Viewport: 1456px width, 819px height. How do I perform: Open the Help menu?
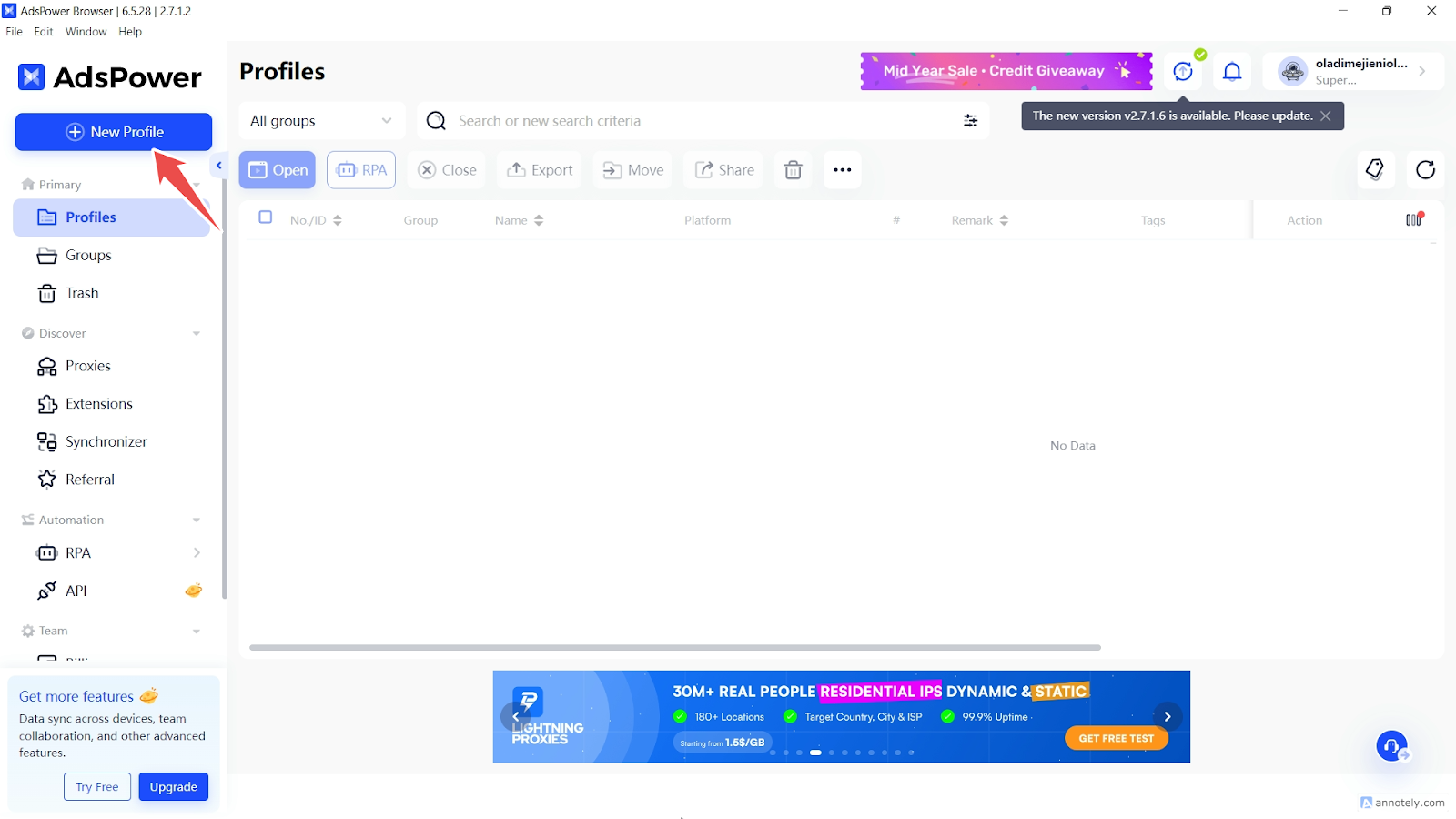point(130,32)
